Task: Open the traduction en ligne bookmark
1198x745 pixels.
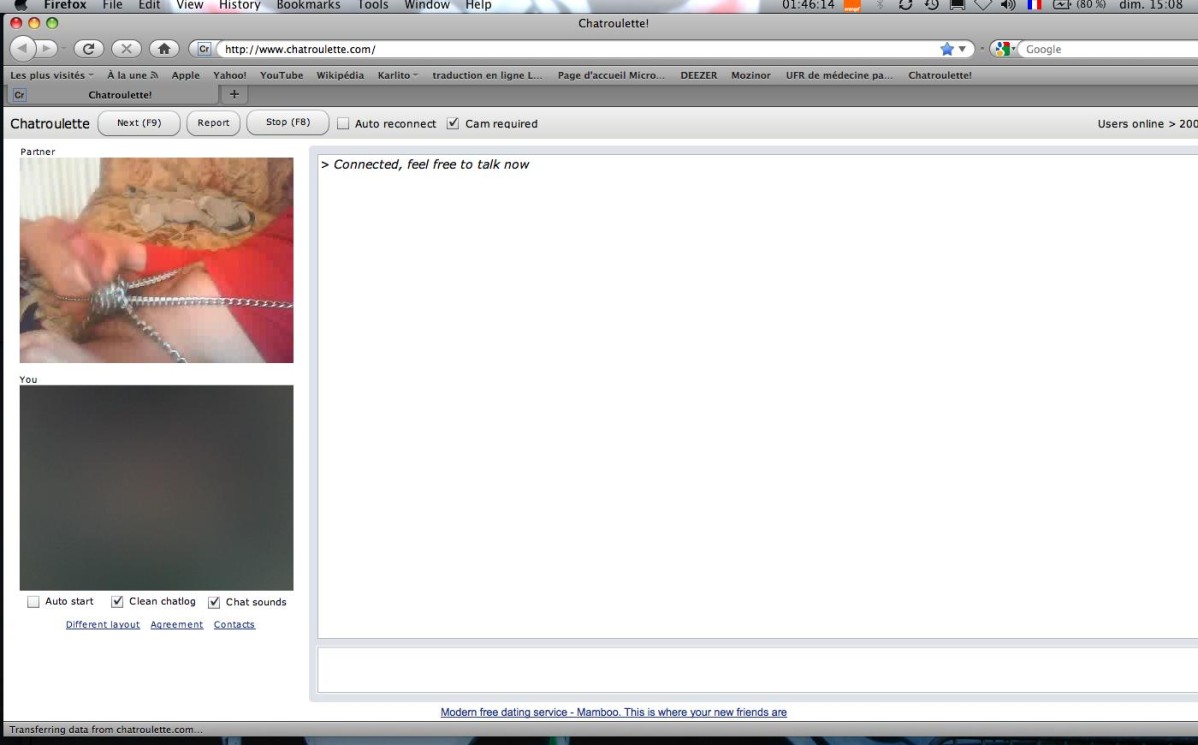Action: pyautogui.click(x=487, y=75)
